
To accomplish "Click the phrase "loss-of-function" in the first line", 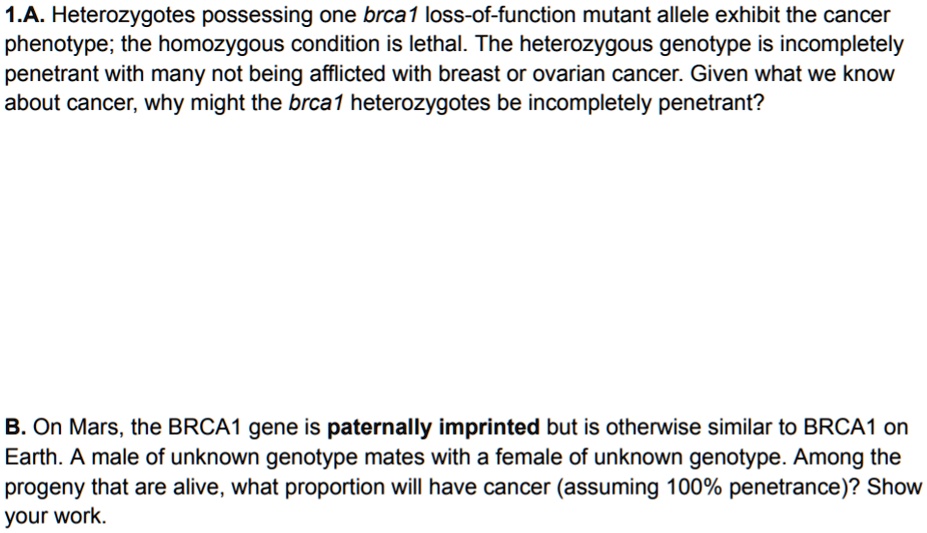I will tap(500, 15).
